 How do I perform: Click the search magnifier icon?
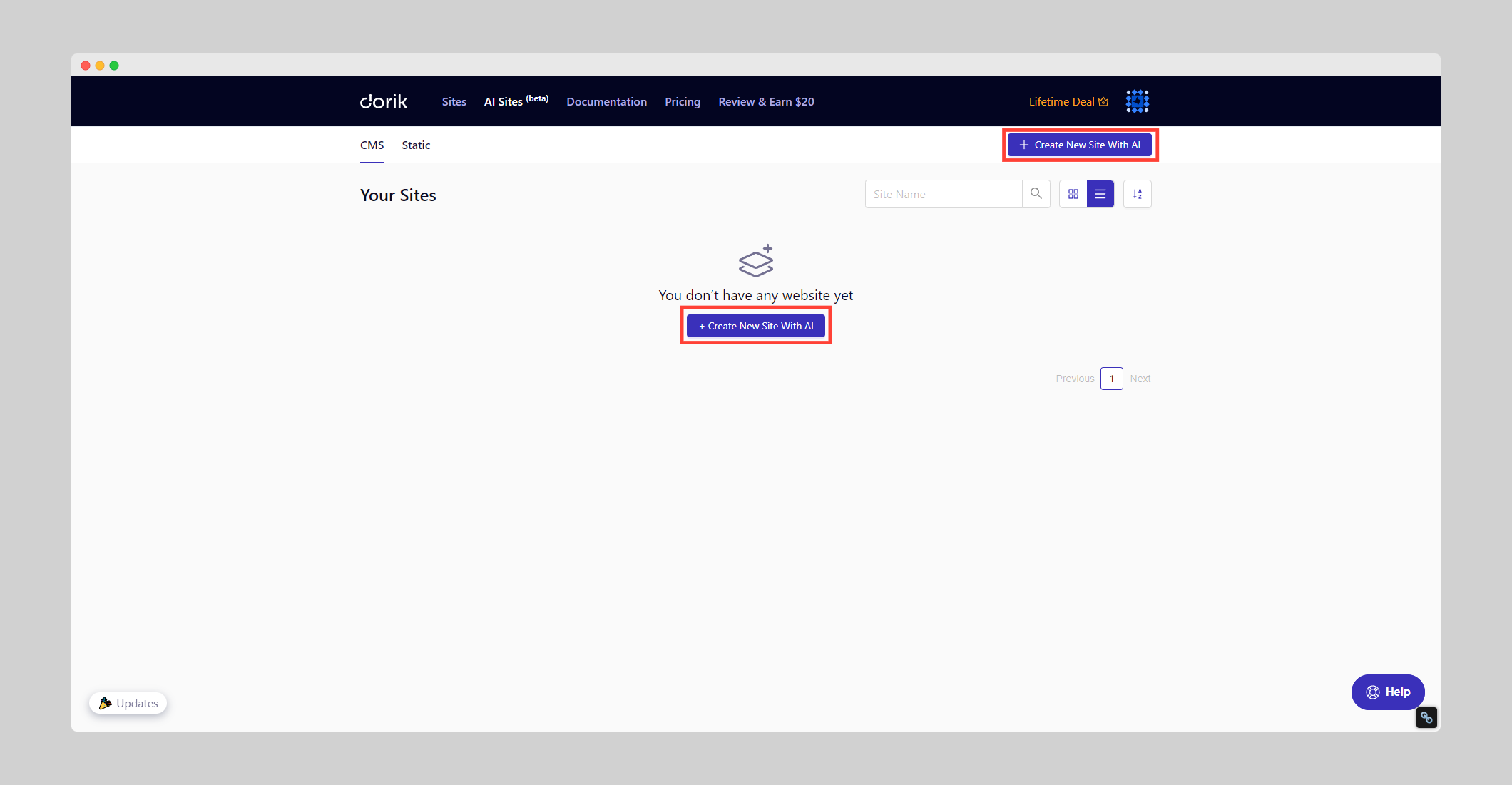(x=1036, y=194)
